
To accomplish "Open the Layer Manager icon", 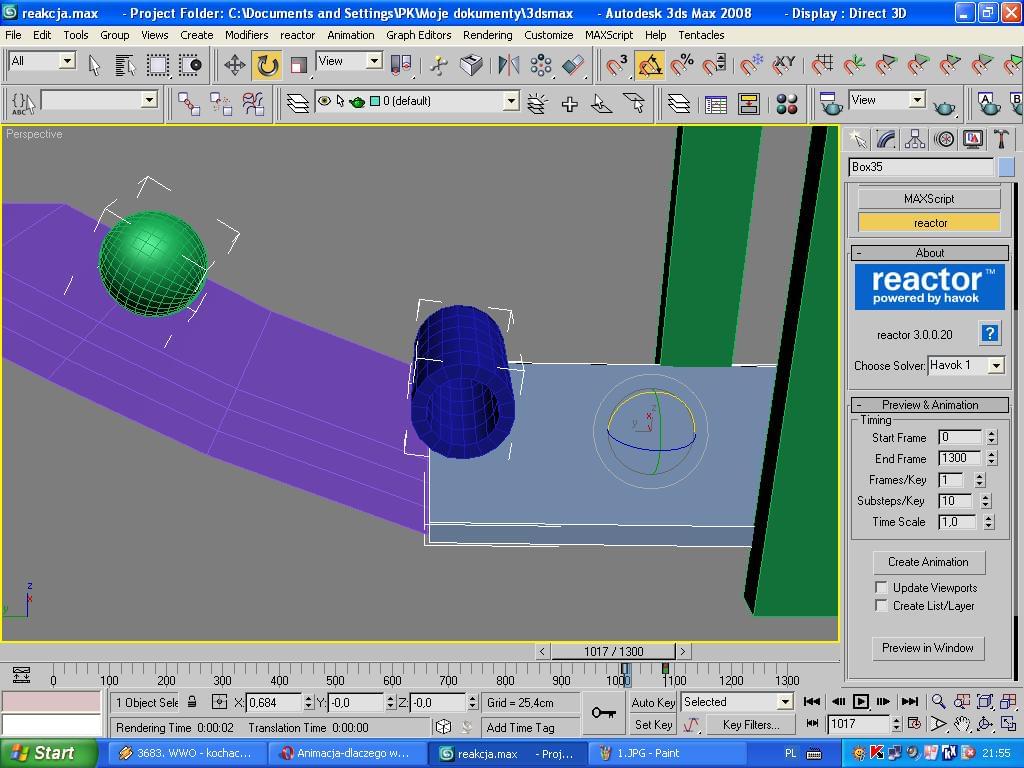I will tap(298, 103).
